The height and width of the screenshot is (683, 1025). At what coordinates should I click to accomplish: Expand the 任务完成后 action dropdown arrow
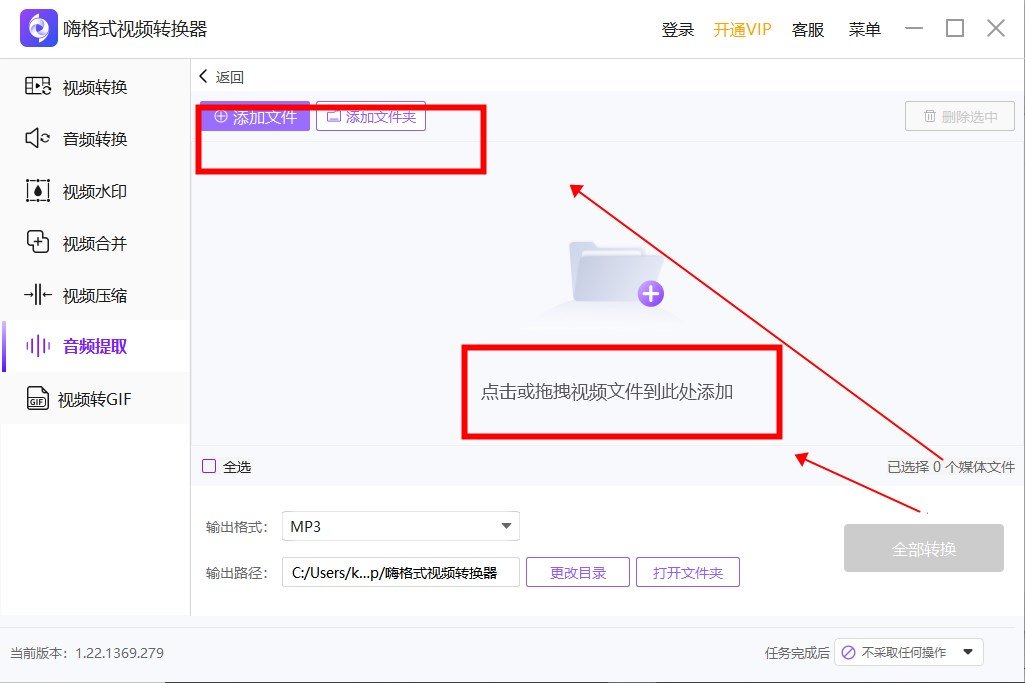[967, 651]
